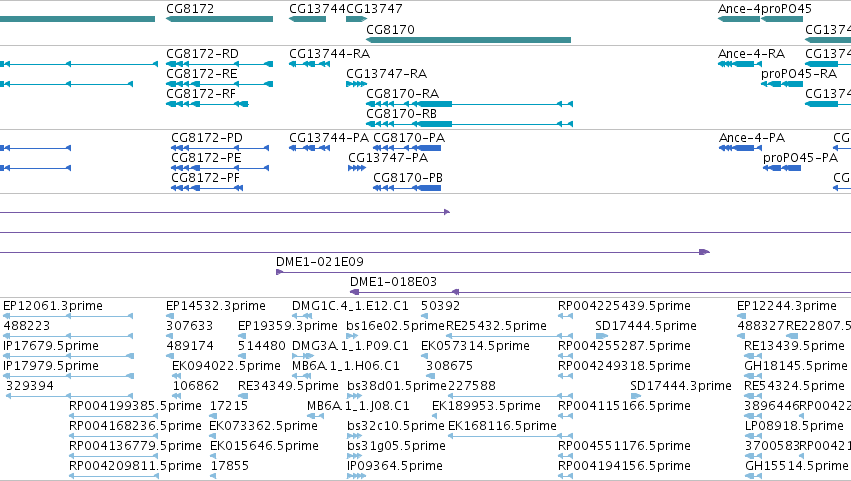Select the EK015646.5prime EST label
This screenshot has width=851, height=481.
[264, 446]
